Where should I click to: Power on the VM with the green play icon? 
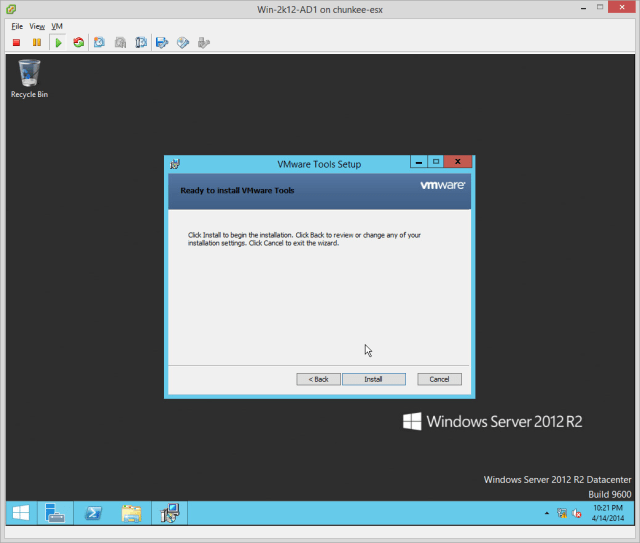pyautogui.click(x=58, y=42)
